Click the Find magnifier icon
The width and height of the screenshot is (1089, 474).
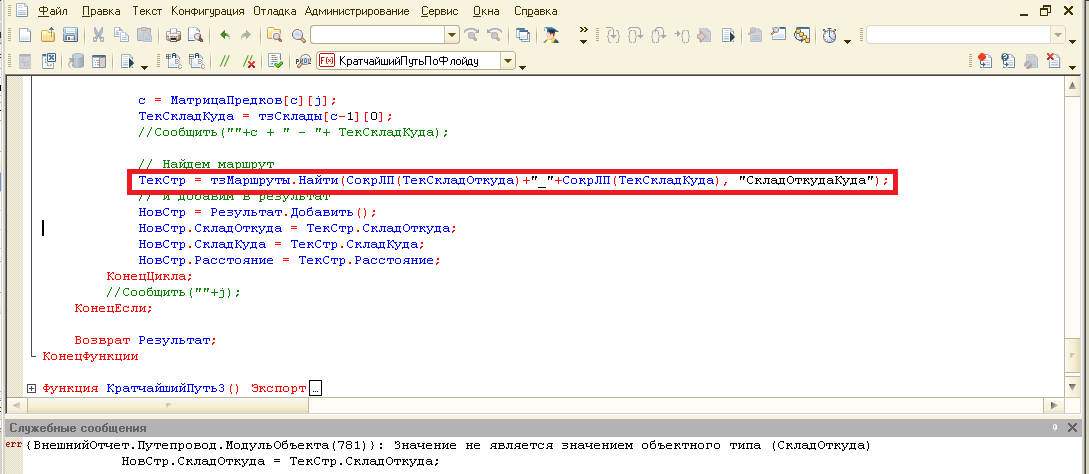[x=299, y=35]
